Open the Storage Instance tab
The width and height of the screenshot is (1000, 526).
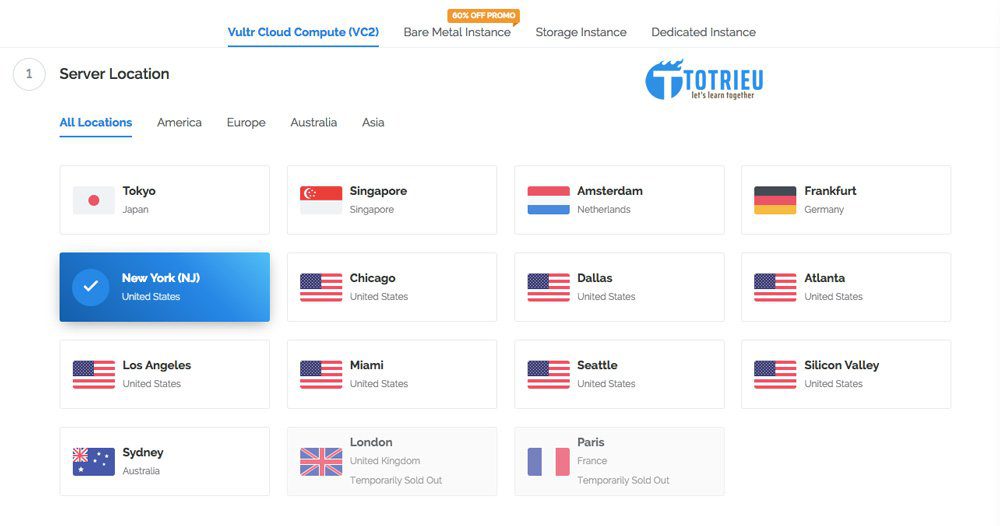[581, 32]
